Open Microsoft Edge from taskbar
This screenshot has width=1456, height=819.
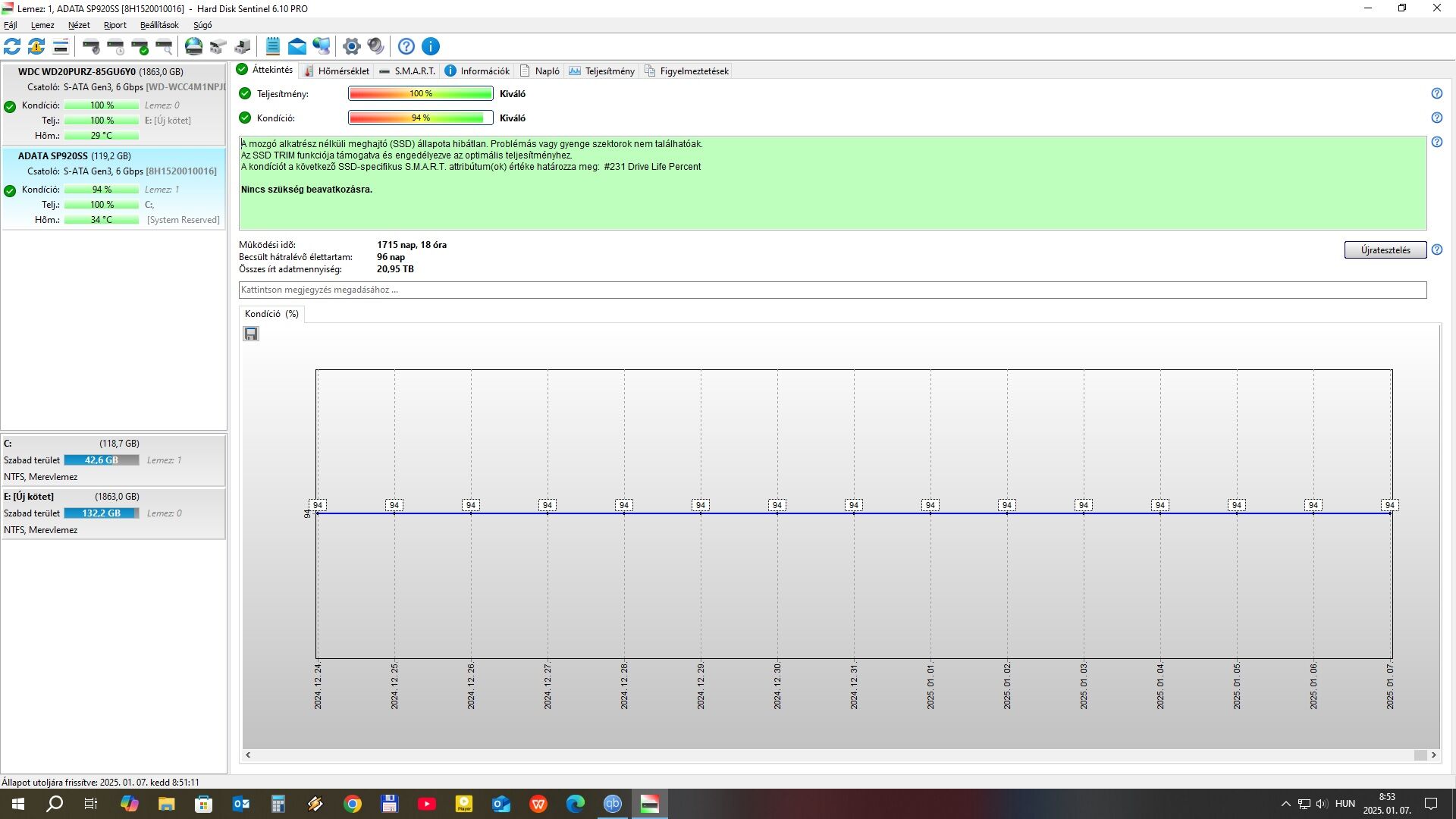pos(576,804)
